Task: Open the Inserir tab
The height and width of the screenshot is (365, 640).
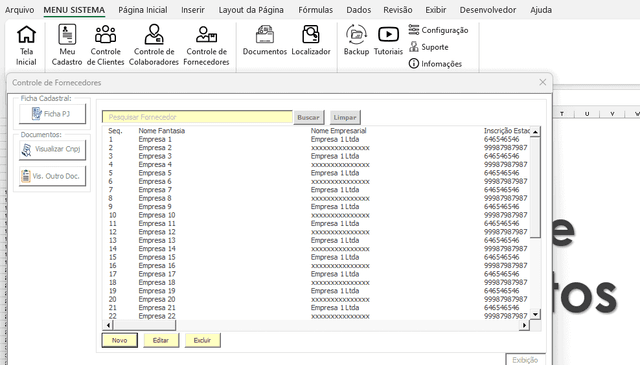Action: click(193, 10)
